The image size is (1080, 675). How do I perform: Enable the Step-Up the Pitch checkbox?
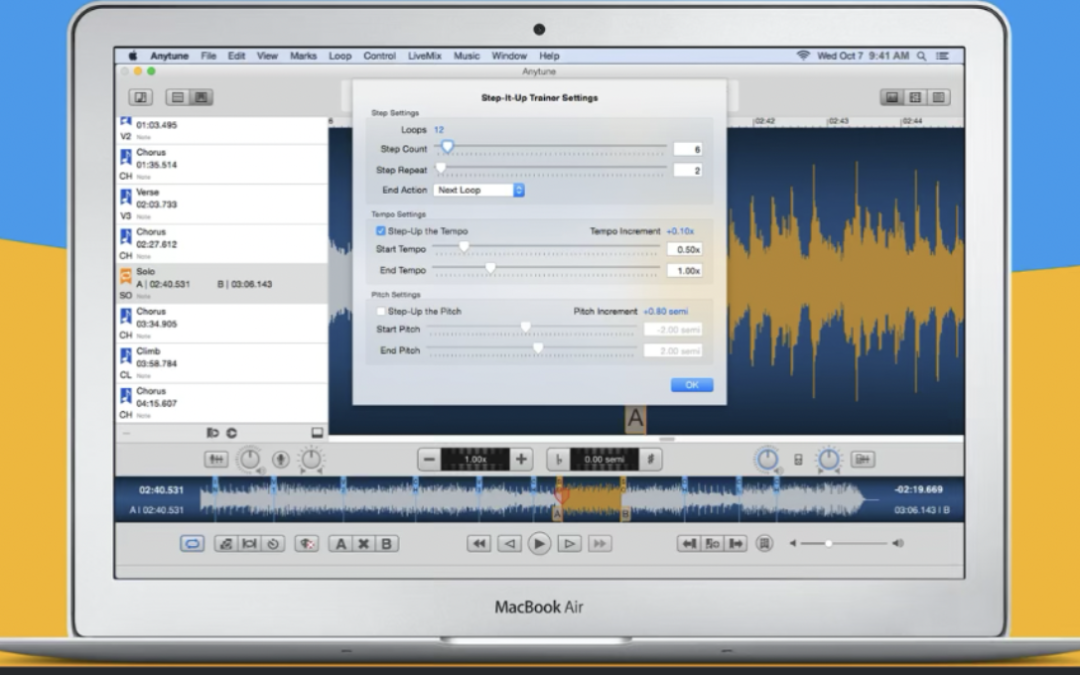coord(381,311)
